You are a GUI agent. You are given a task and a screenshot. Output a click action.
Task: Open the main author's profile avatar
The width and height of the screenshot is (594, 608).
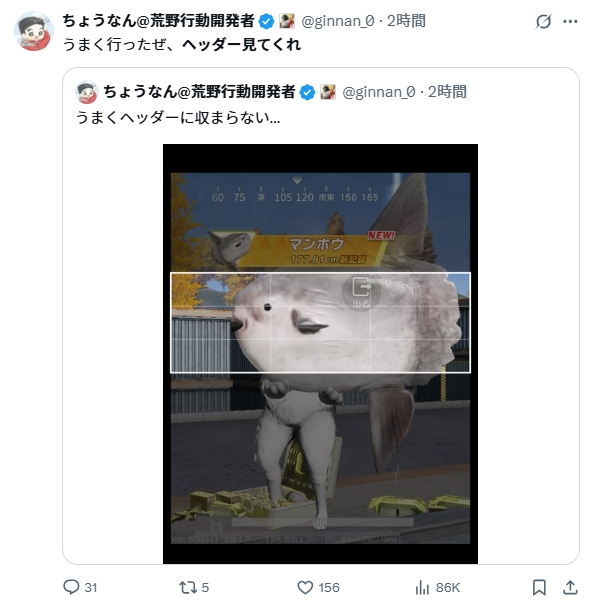(x=34, y=31)
